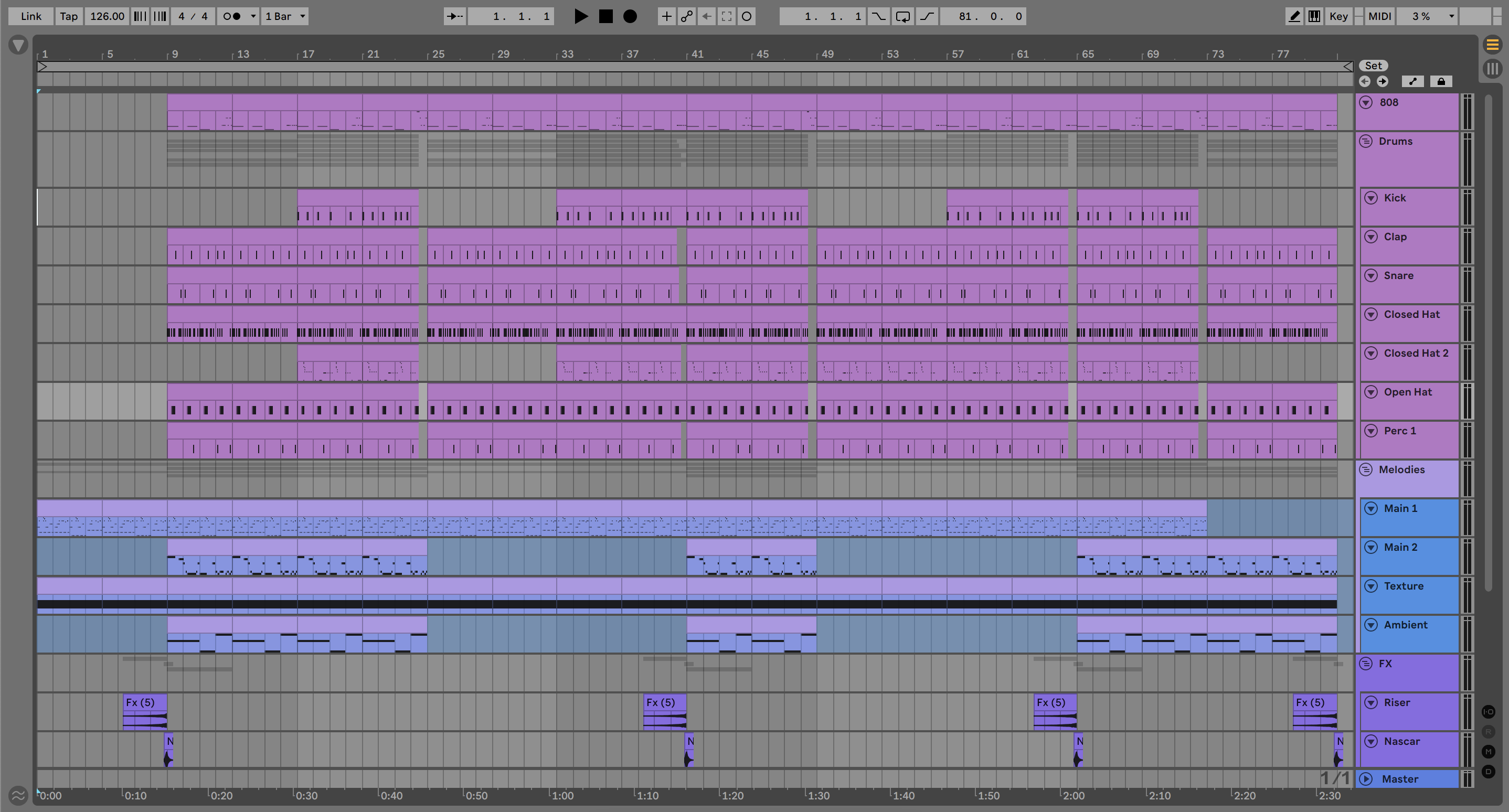1509x812 pixels.
Task: Enable the Capture MIDI brackets icon
Action: [x=726, y=16]
